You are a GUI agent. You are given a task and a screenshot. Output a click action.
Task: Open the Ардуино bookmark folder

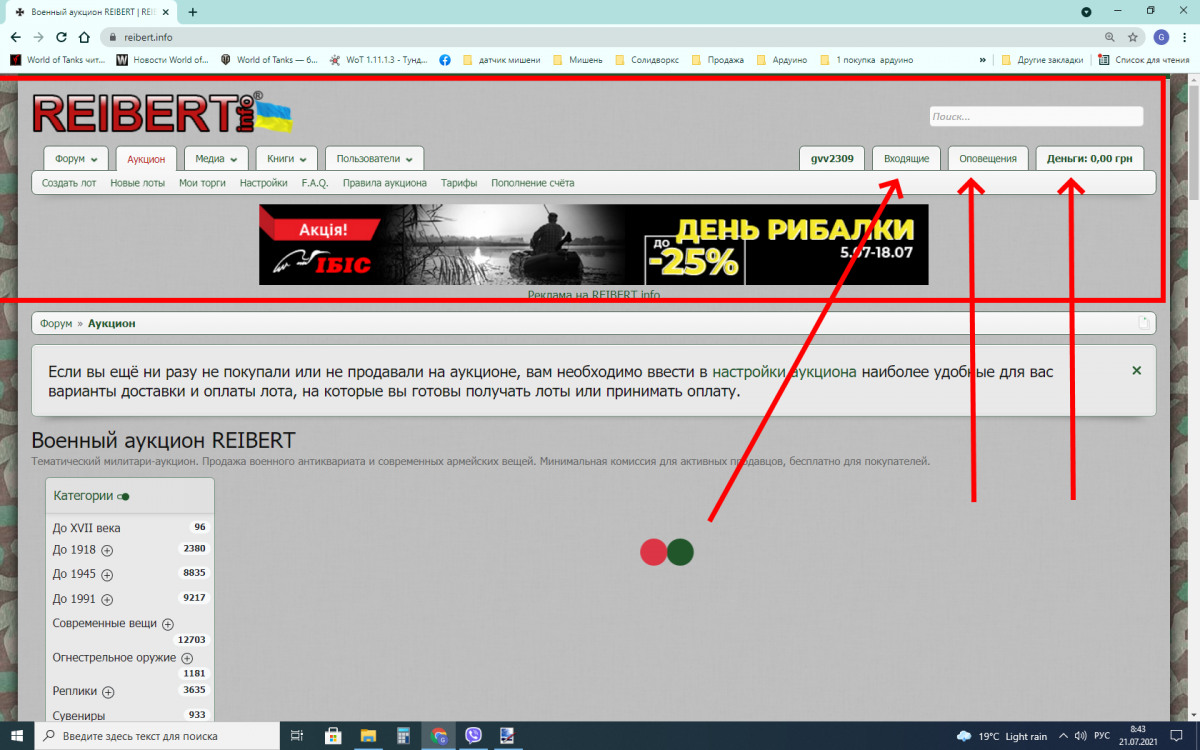(x=781, y=60)
